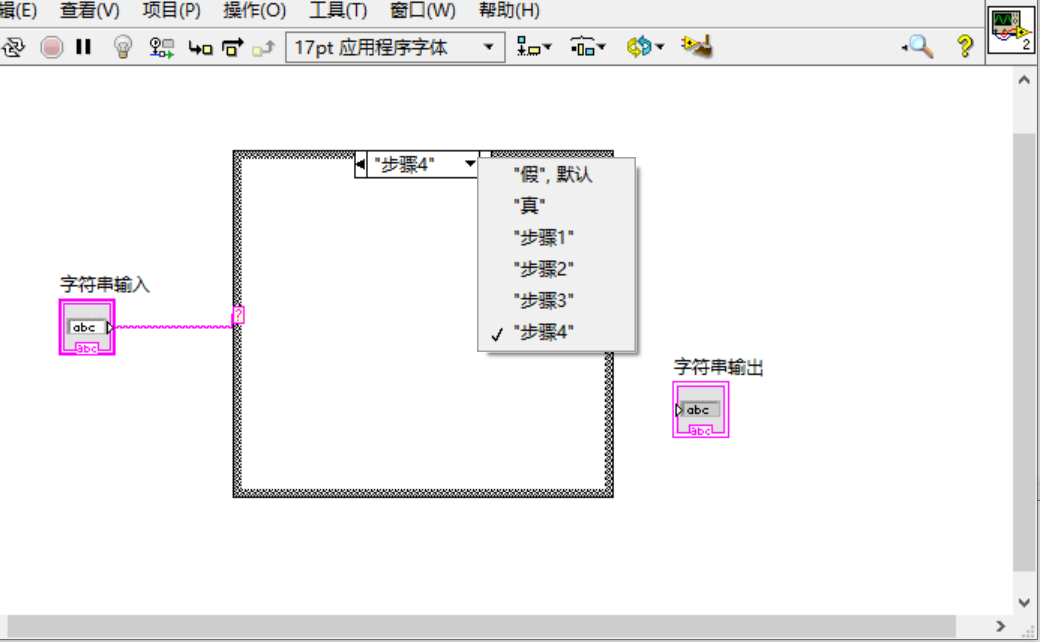Open the 帮助(H) menu
1040x642 pixels.
(x=509, y=11)
